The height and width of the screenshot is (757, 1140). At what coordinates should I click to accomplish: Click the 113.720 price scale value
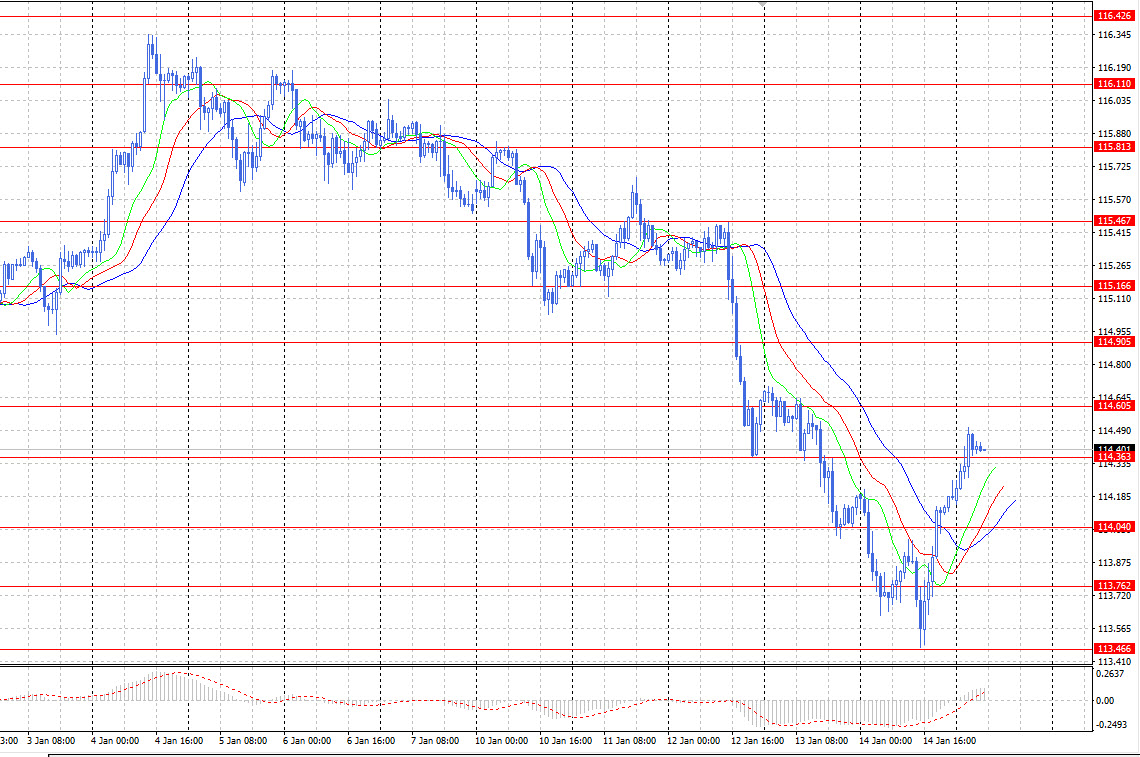(x=1114, y=596)
